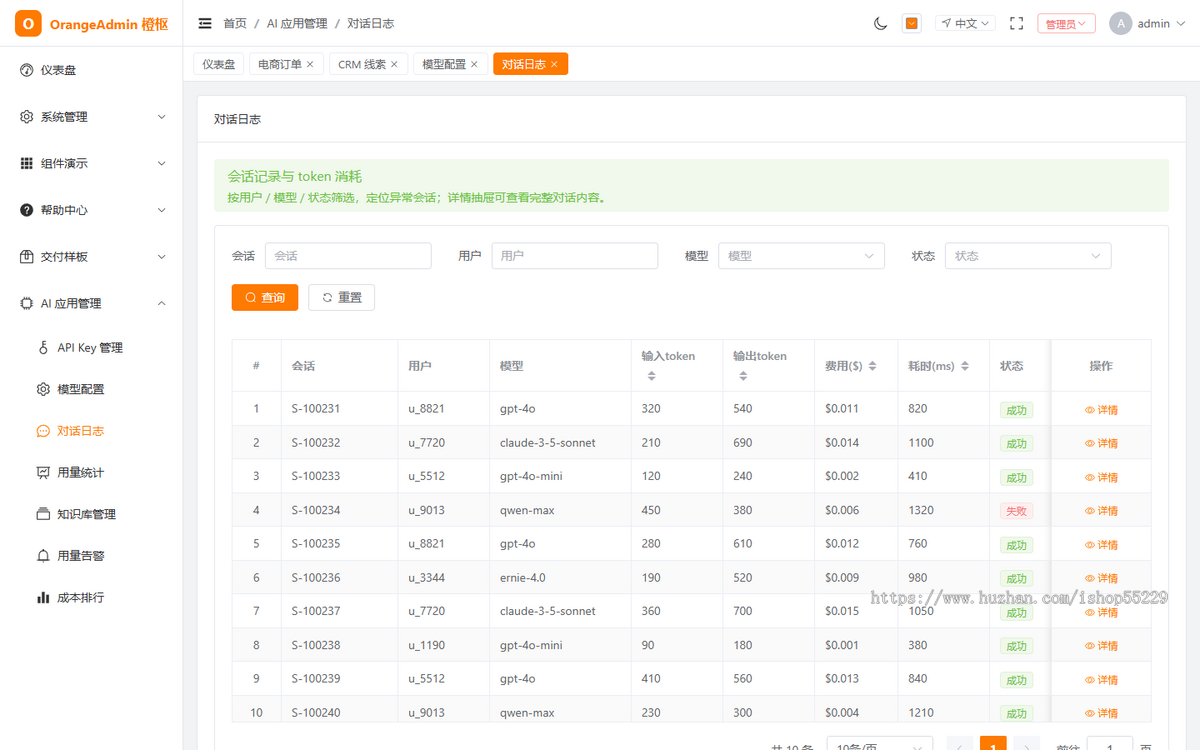1200x750 pixels.
Task: Close the 对话日志 tab
Action: pyautogui.click(x=554, y=64)
